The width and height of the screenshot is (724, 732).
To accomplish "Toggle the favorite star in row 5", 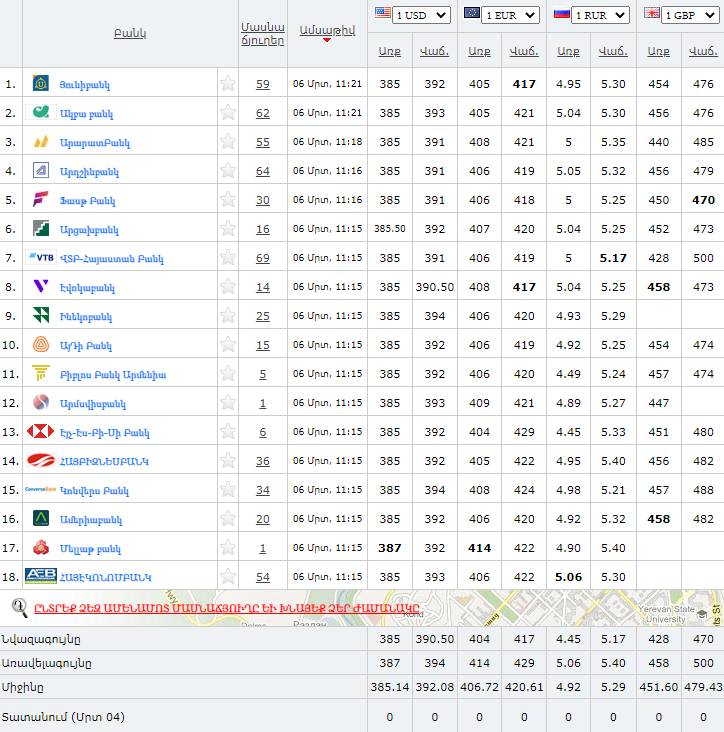I will pos(228,199).
